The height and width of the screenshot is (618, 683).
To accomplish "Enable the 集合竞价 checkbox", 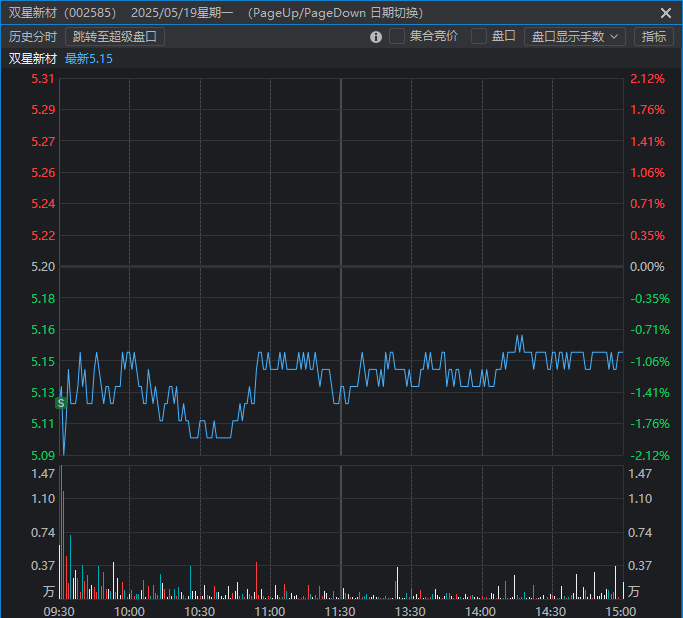I will (x=397, y=36).
